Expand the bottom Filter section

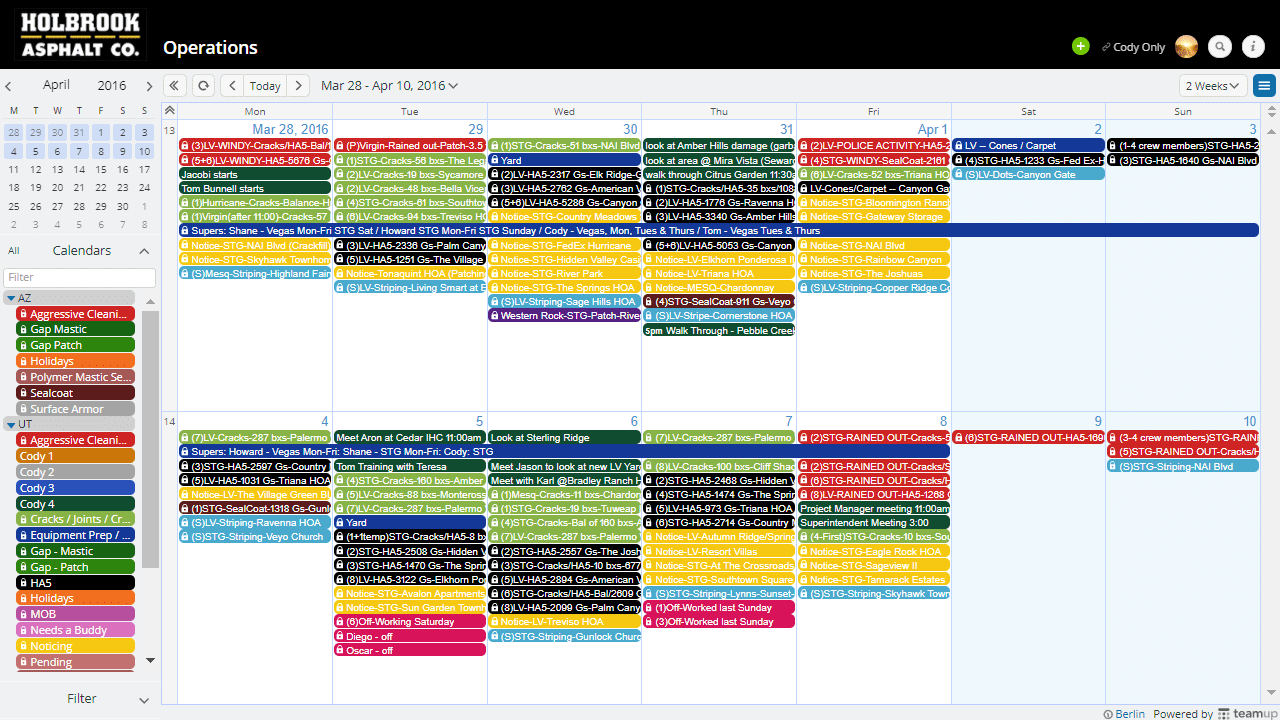81,699
